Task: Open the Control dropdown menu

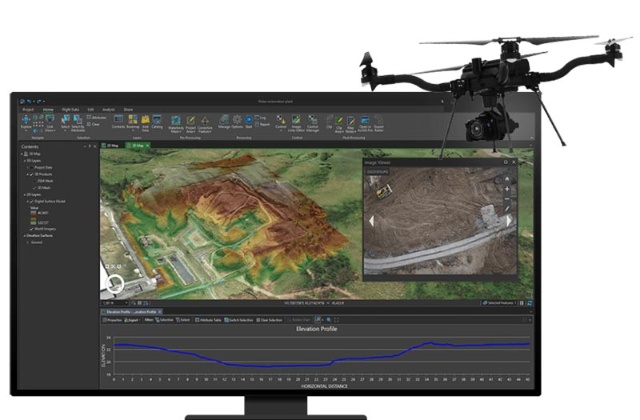Action: pyautogui.click(x=281, y=131)
